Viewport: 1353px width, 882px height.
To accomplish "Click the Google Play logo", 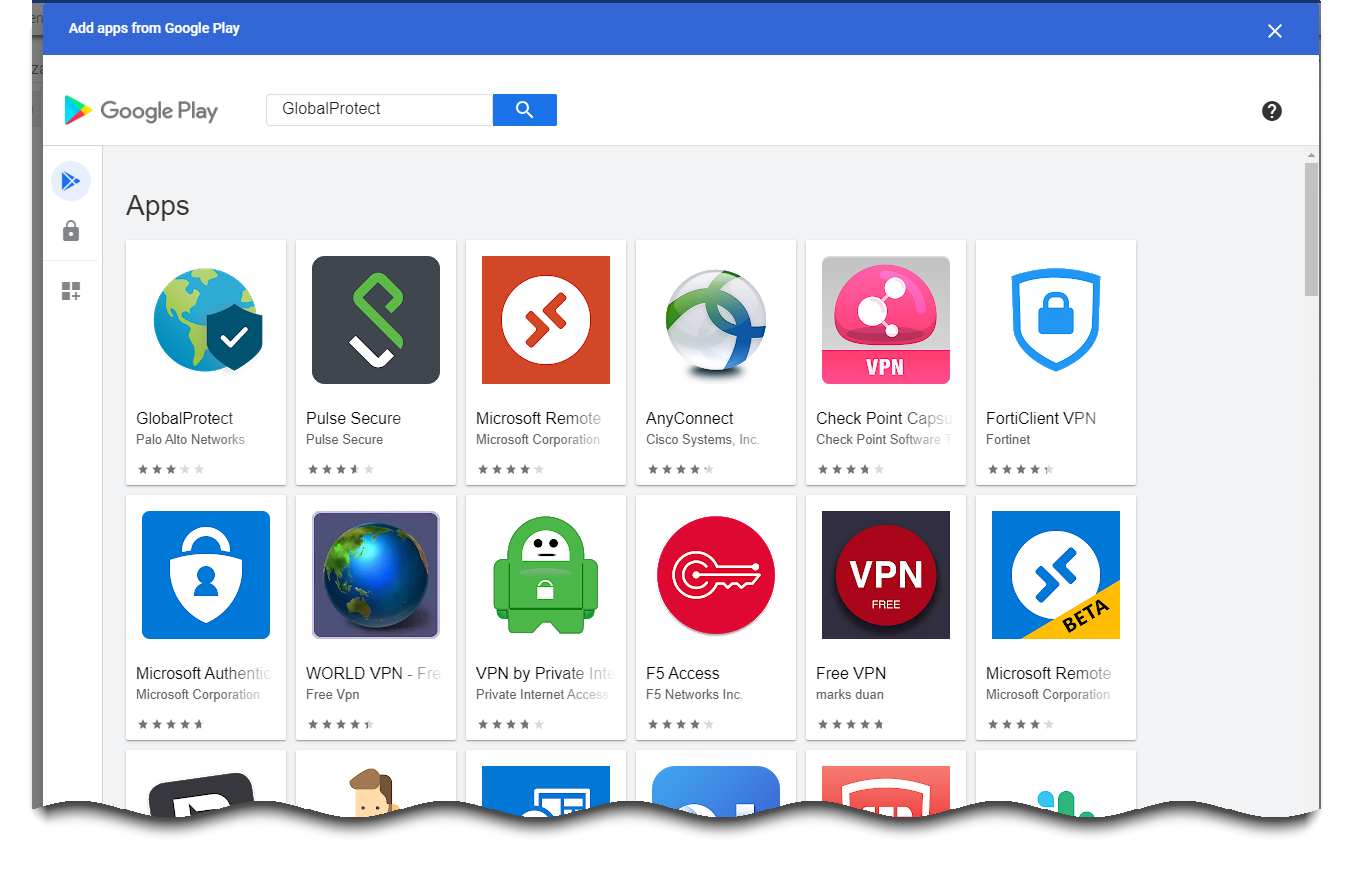I will [141, 111].
